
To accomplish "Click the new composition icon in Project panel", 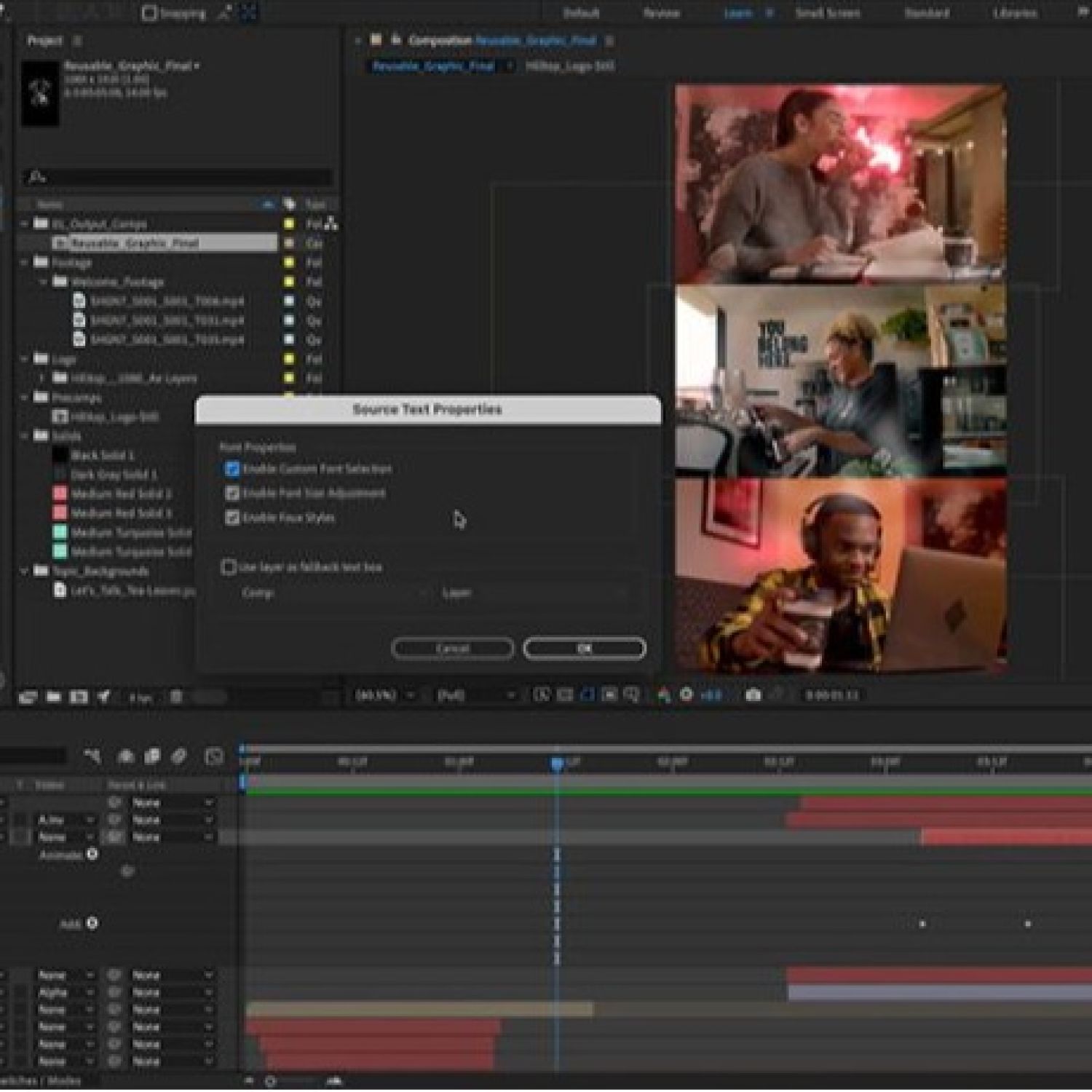I will pos(78,697).
